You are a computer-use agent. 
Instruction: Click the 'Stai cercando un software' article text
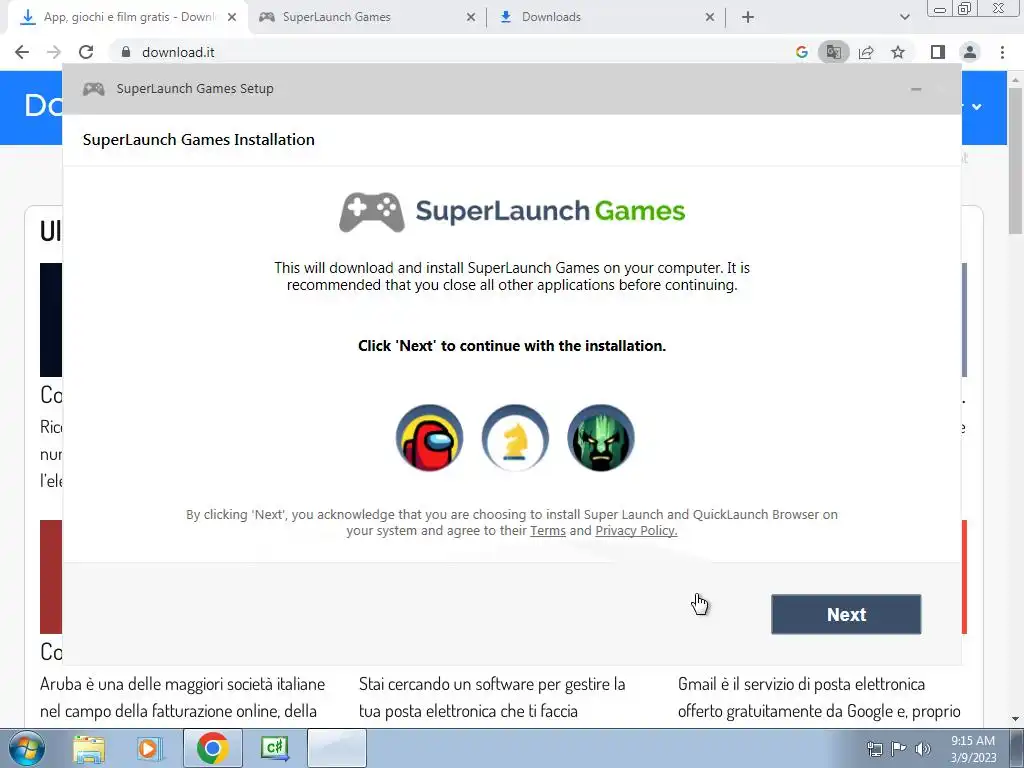click(x=492, y=697)
